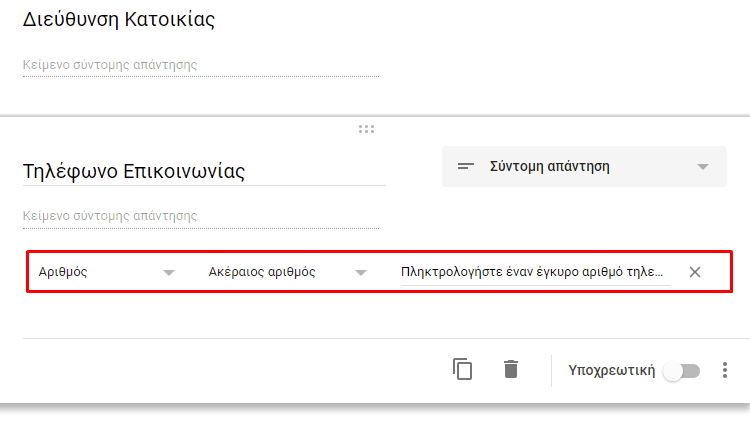Click the Πληκτρολογήστε έναν έγκυρο αριθμό error text field
This screenshot has height=422, width=750.
pyautogui.click(x=536, y=272)
